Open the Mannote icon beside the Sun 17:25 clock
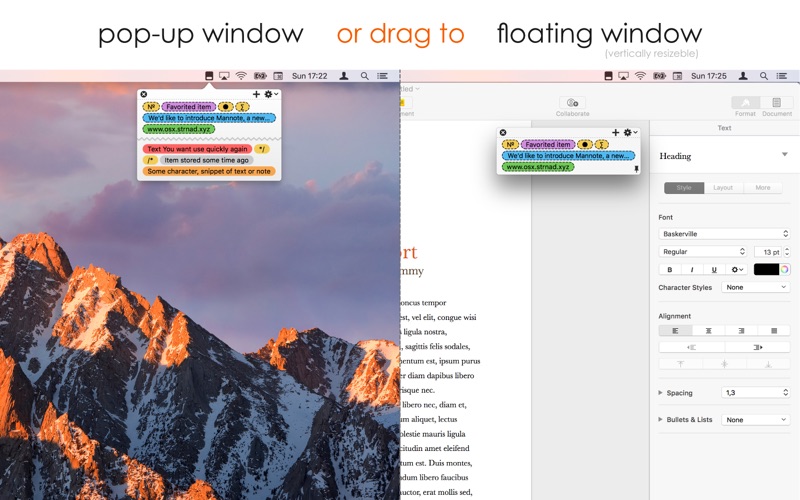Viewport: 800px width, 500px height. (608, 76)
